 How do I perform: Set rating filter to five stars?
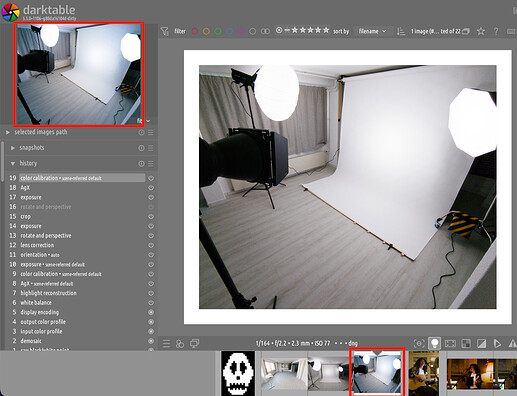pos(326,30)
